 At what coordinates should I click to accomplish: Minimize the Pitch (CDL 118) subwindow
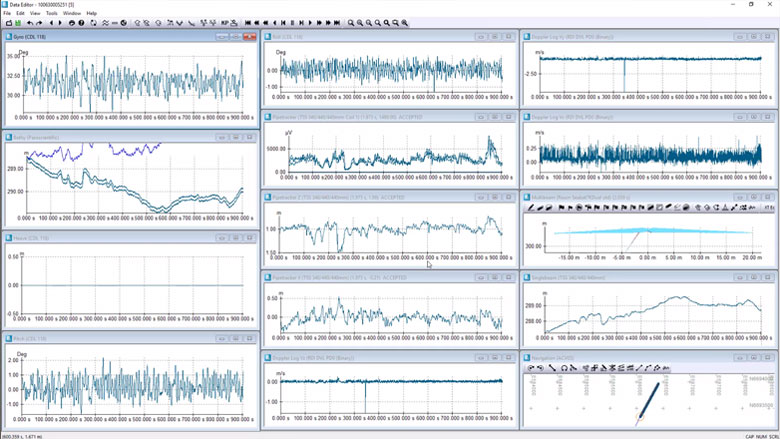222,339
